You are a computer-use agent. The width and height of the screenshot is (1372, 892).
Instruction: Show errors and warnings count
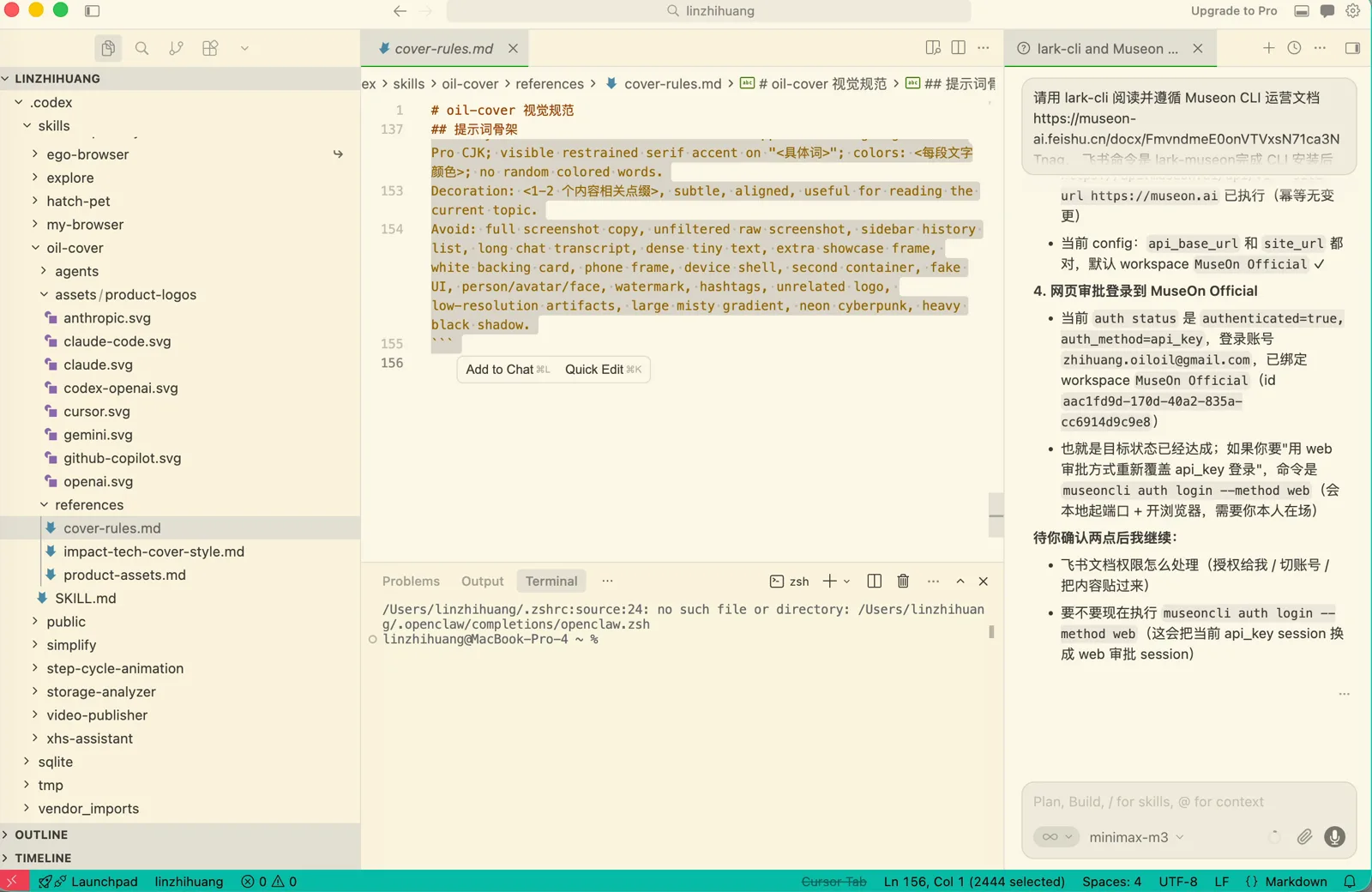coord(269,882)
